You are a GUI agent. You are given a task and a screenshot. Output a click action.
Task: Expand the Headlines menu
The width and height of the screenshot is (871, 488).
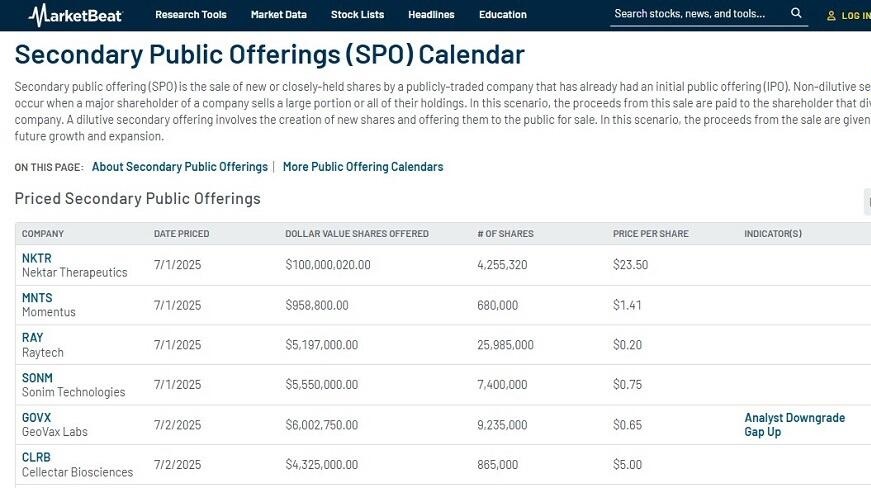pos(431,15)
